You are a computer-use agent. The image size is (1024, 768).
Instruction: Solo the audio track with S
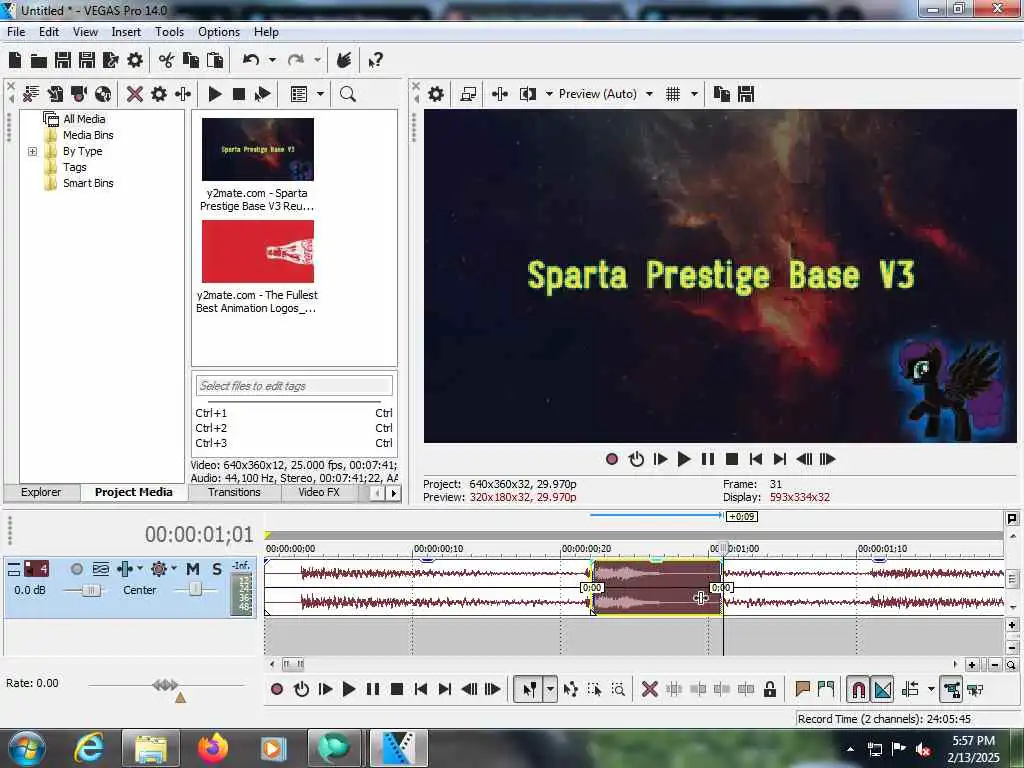[217, 569]
